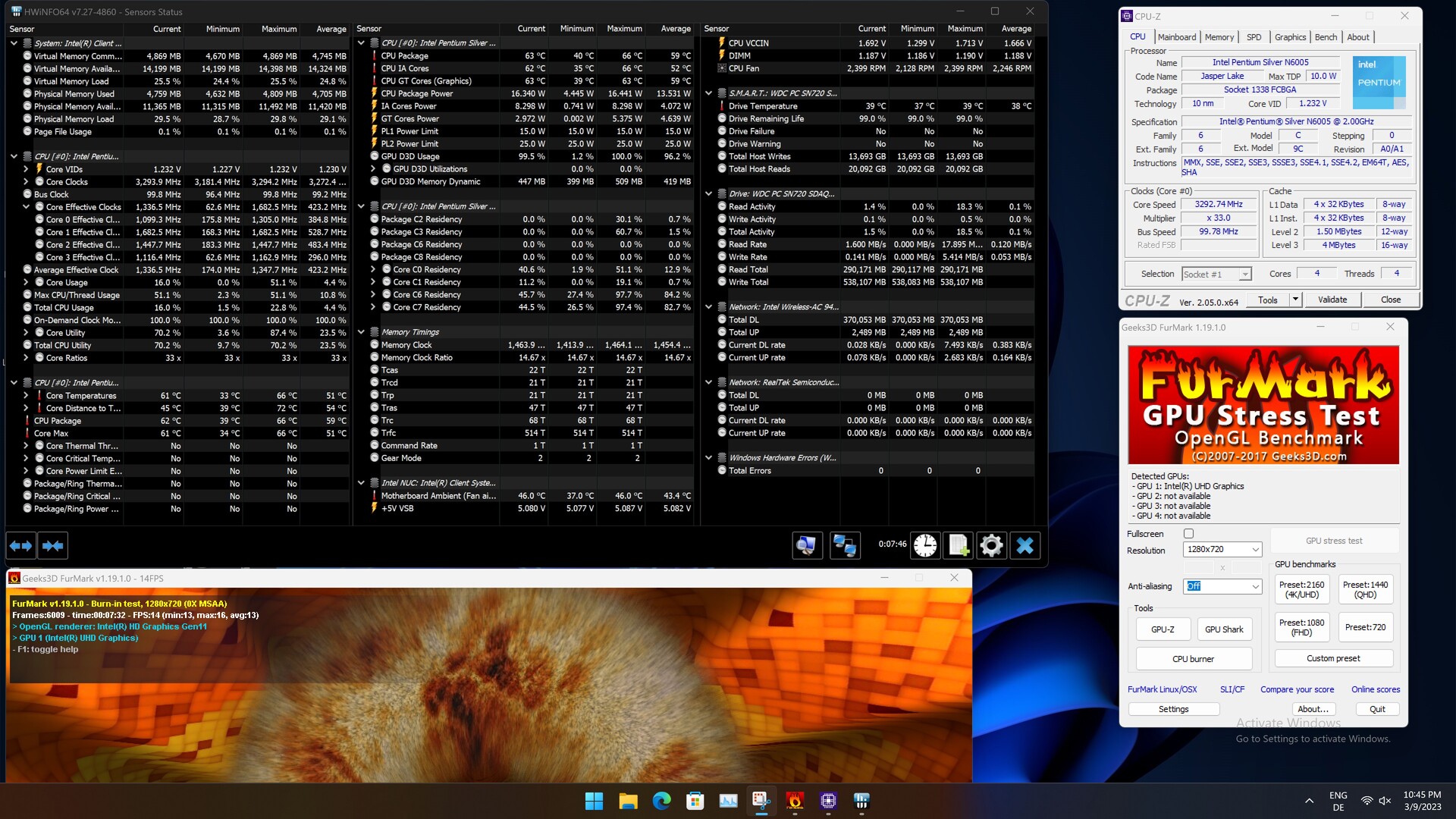
Task: Click FurMark Quit button
Action: [1377, 709]
